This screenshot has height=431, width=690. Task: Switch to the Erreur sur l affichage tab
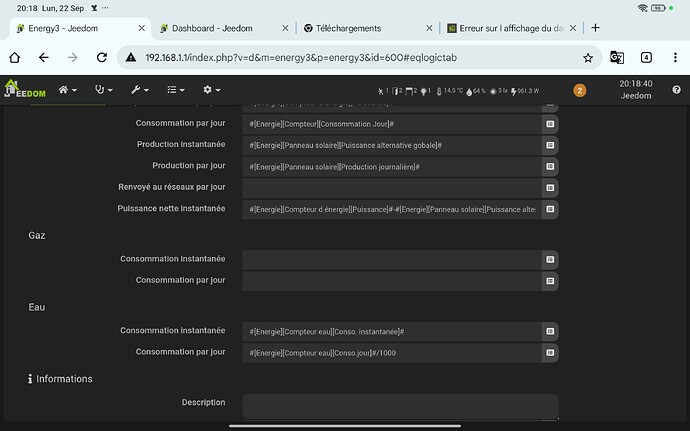click(512, 28)
